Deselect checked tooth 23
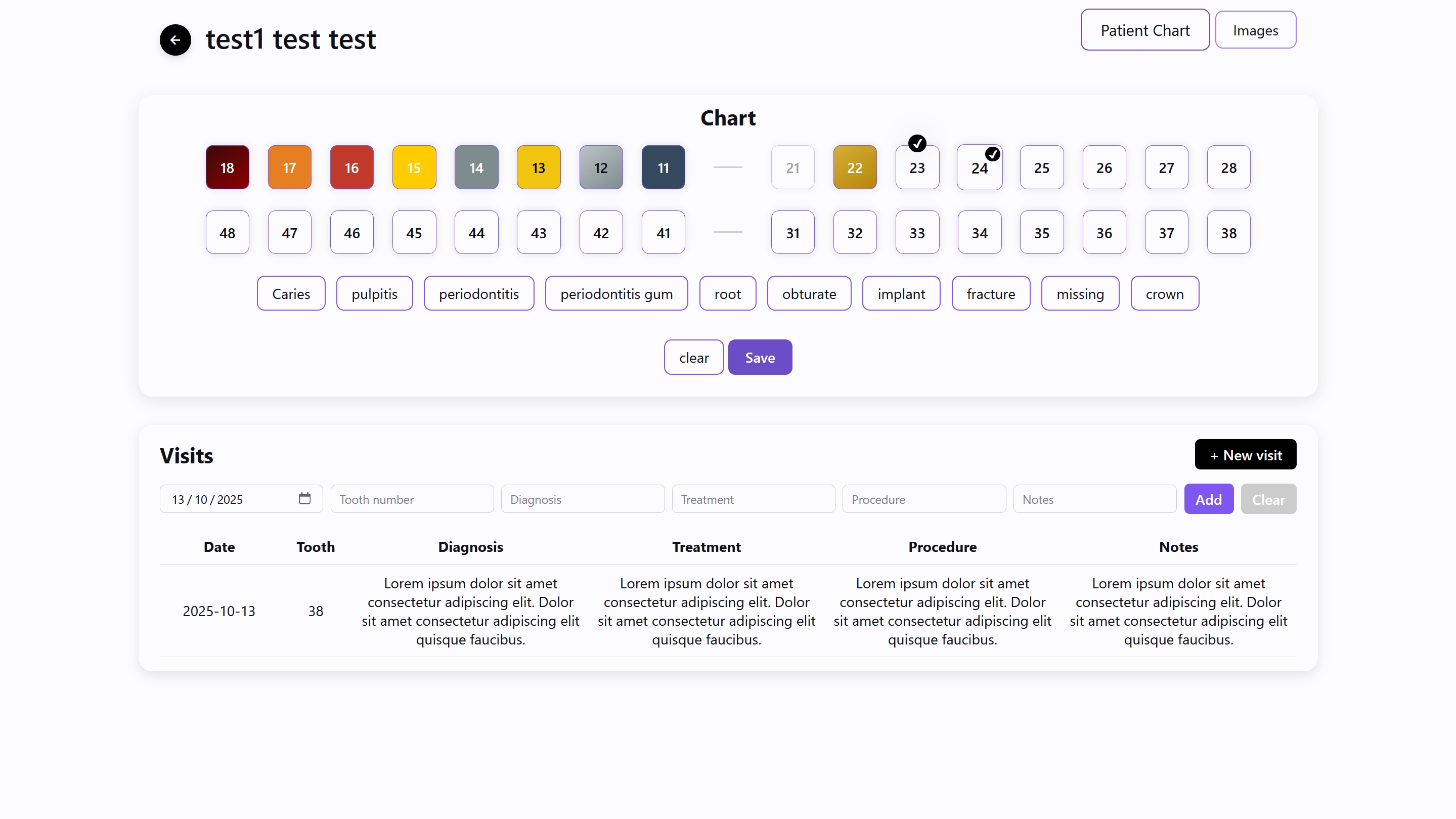The height and width of the screenshot is (819, 1456). (917, 167)
